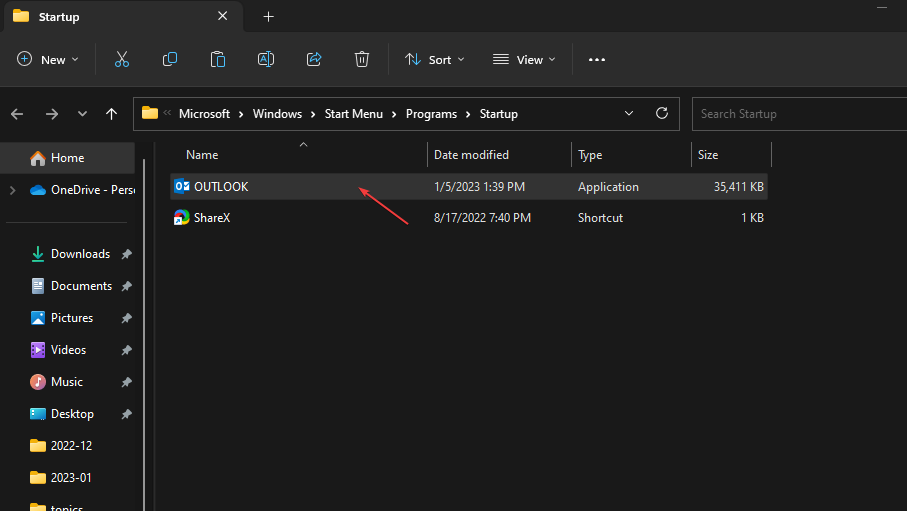Viewport: 907px width, 511px height.
Task: Expand chevron after Start Menu in breadcrumb
Action: [394, 115]
